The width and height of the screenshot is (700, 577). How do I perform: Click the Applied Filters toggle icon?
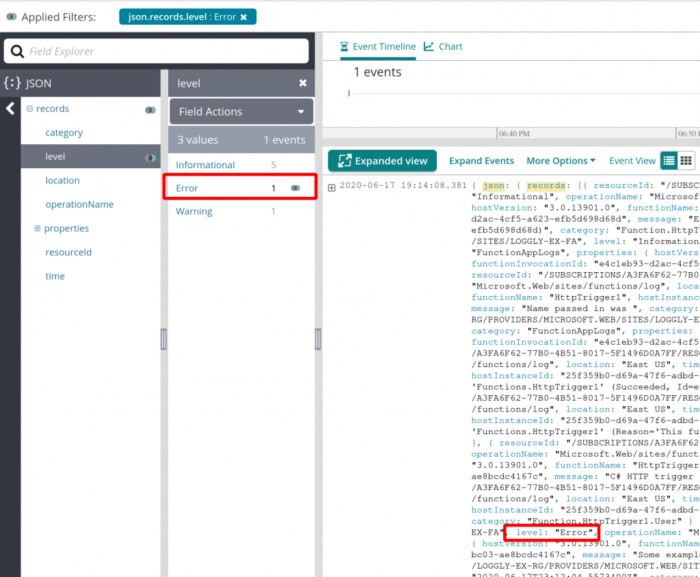click(x=11, y=16)
